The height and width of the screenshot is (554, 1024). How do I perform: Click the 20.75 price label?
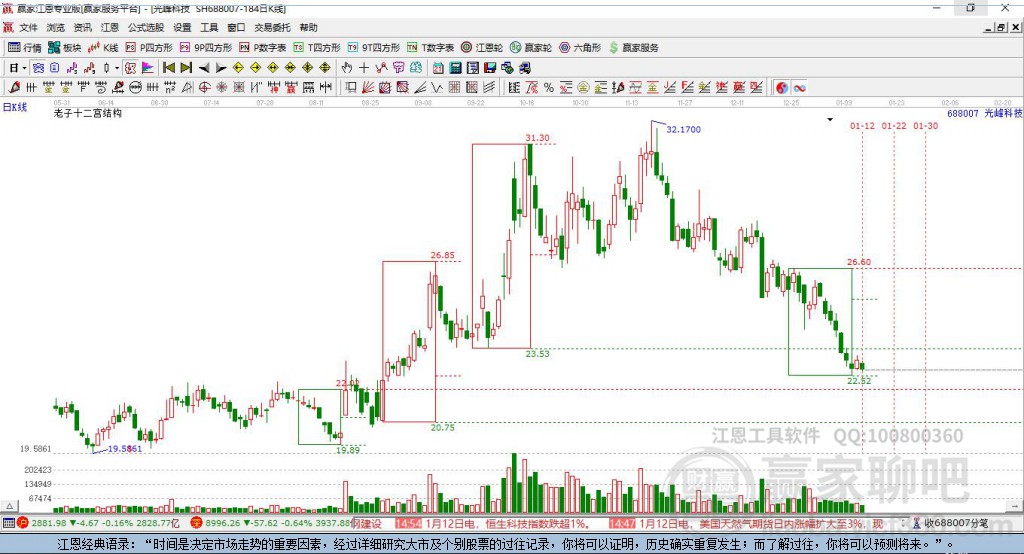click(x=442, y=427)
